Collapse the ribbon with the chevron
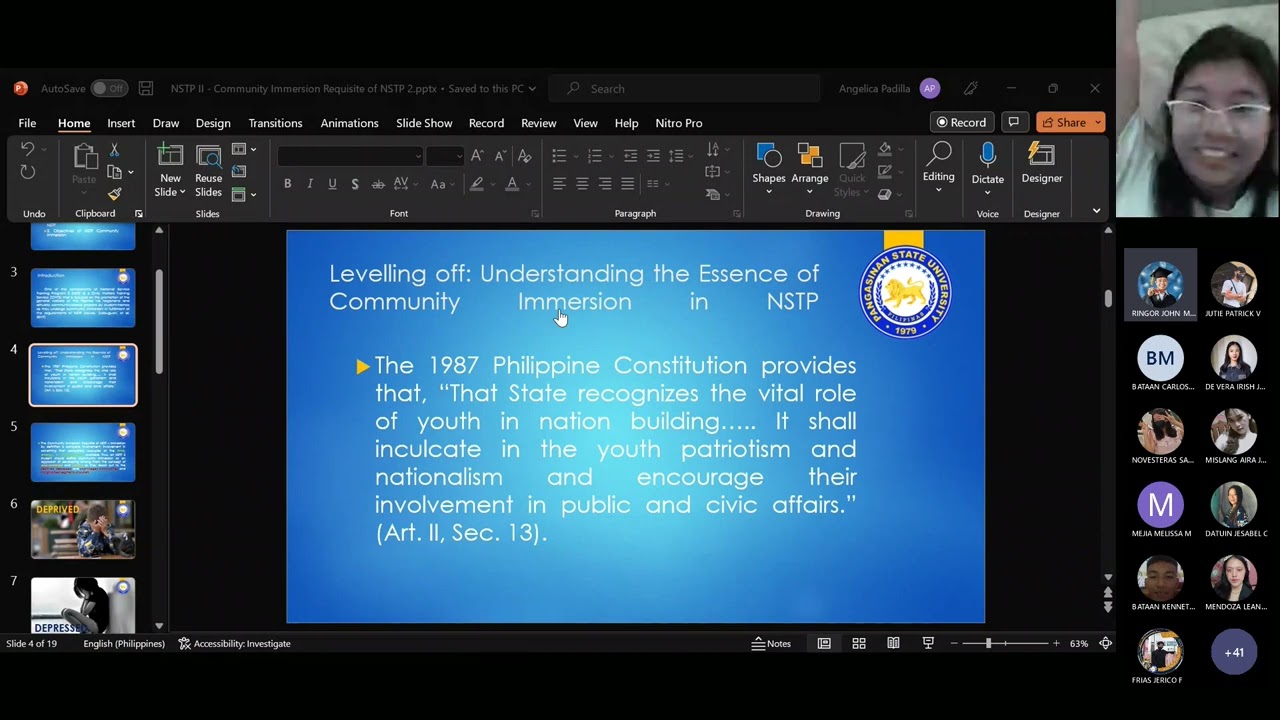Image resolution: width=1280 pixels, height=720 pixels. tap(1096, 211)
